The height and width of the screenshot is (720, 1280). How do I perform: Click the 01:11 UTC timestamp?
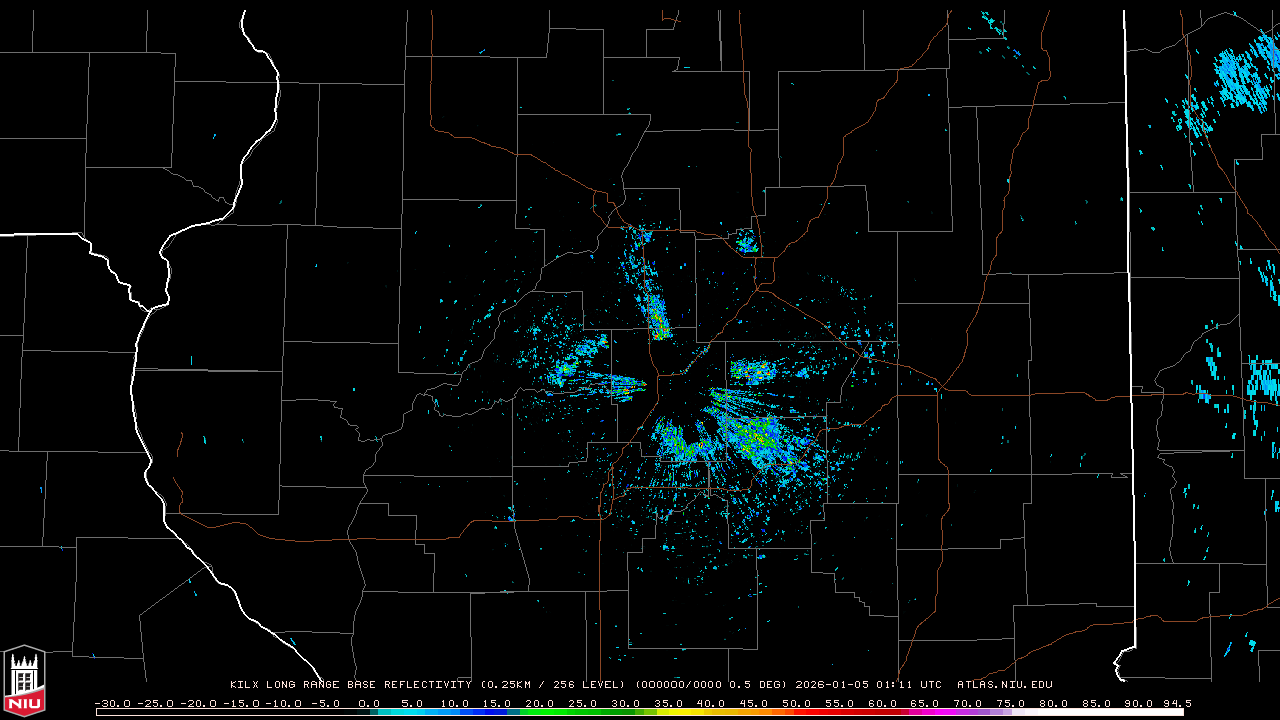[907, 685]
